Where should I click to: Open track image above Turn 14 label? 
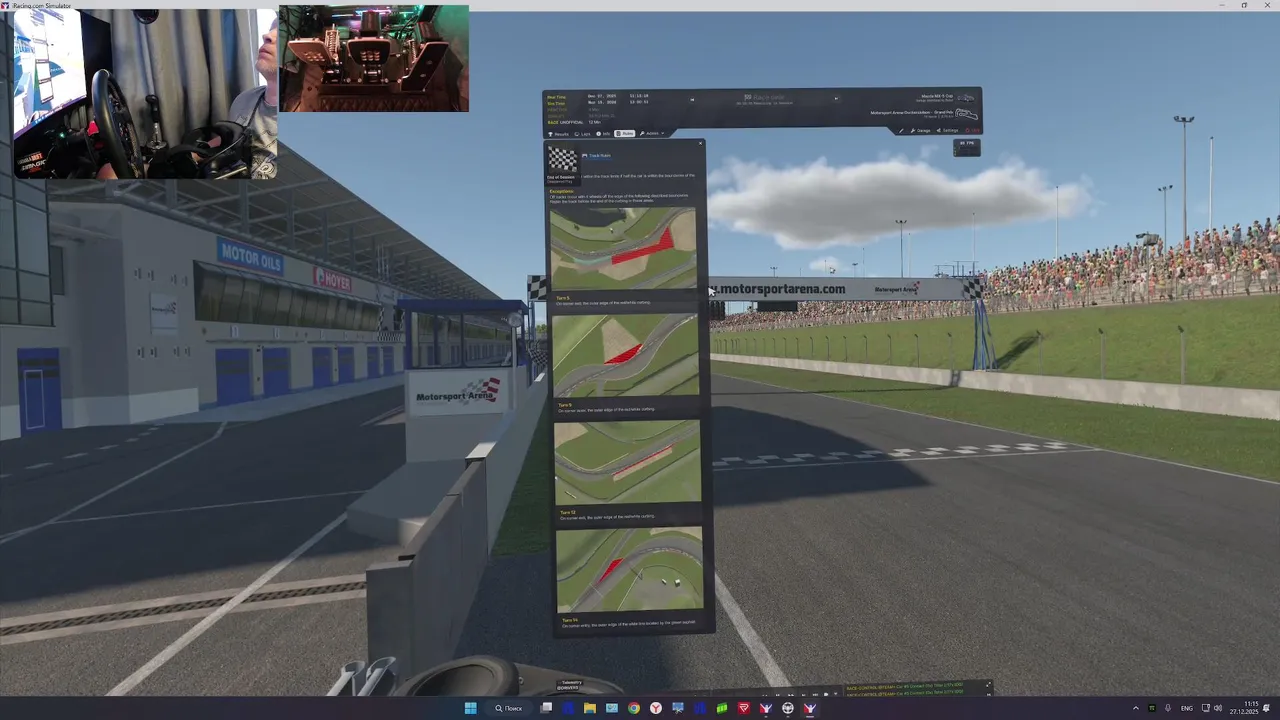pyautogui.click(x=629, y=570)
